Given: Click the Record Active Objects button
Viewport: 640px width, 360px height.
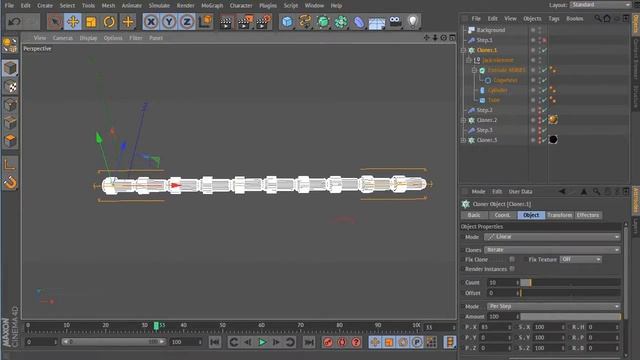Looking at the screenshot, I should tap(328, 342).
